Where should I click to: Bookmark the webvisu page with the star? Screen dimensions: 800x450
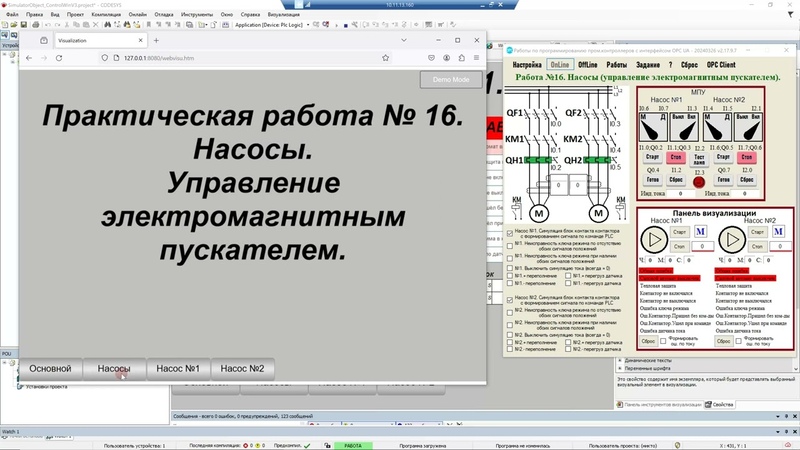(386, 58)
